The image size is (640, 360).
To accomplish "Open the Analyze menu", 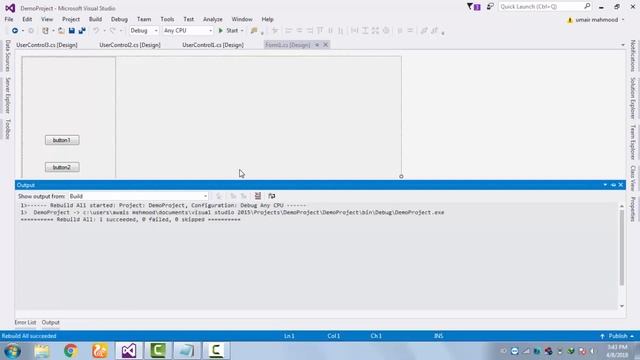I will tap(213, 19).
